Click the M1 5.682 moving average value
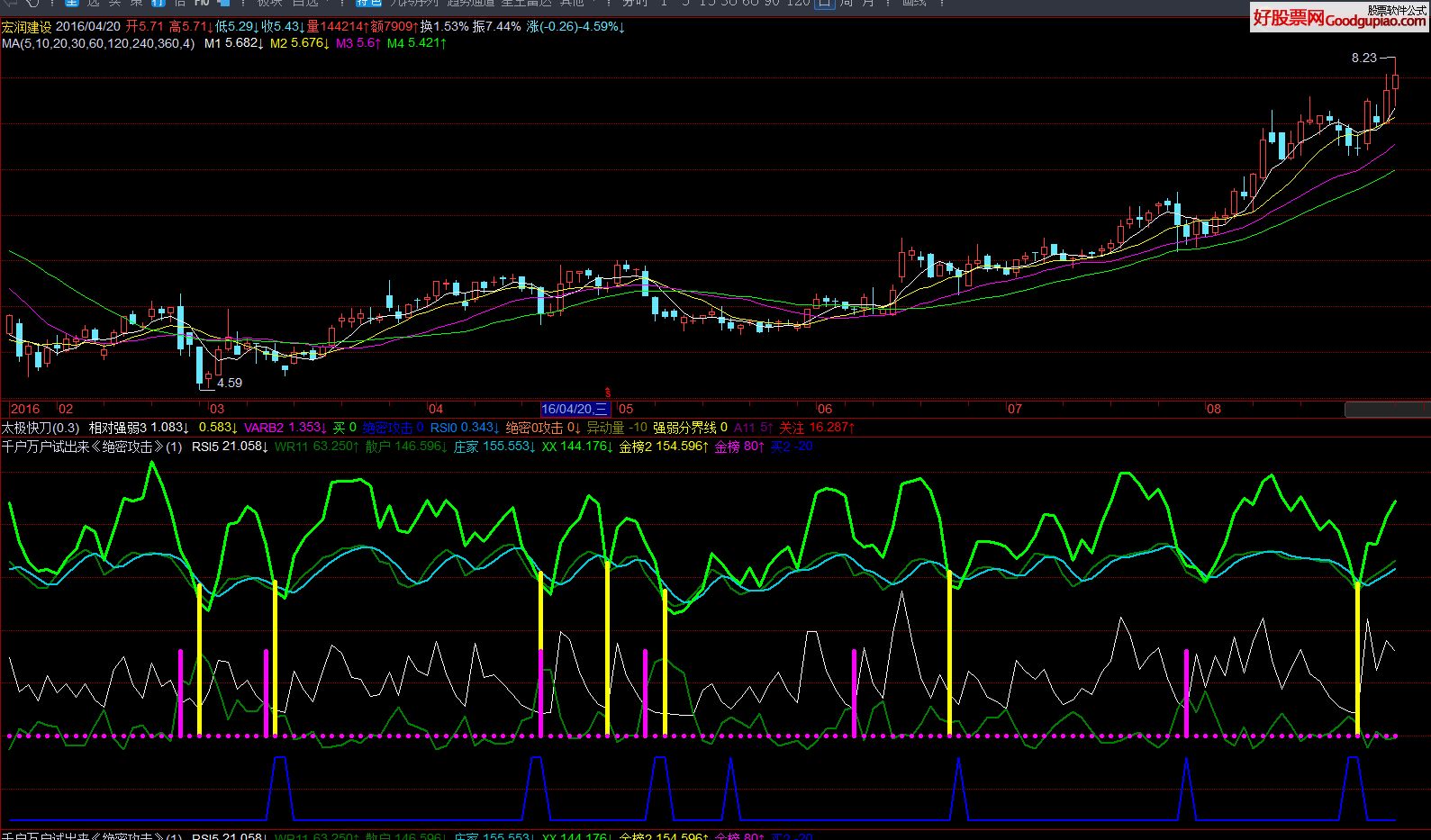 tap(234, 43)
